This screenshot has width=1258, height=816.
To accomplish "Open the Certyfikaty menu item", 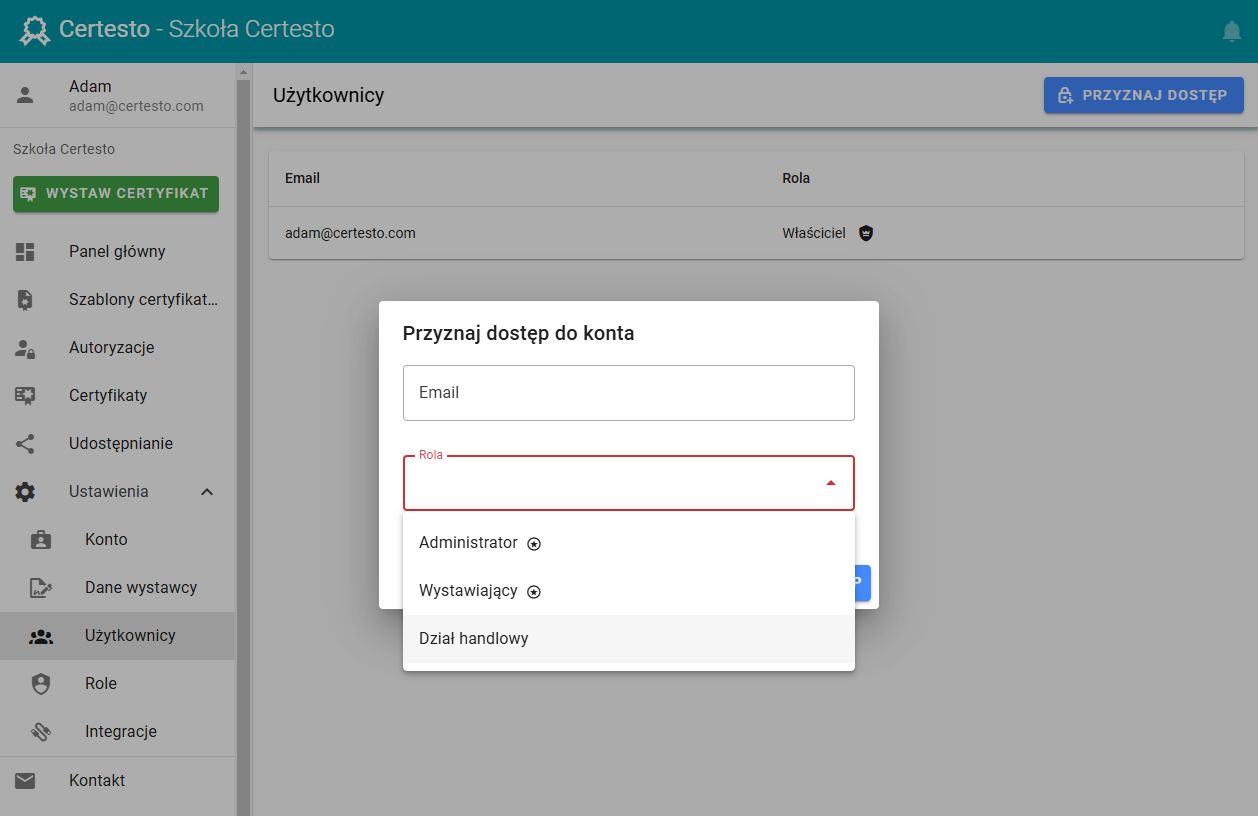I will click(x=118, y=396).
